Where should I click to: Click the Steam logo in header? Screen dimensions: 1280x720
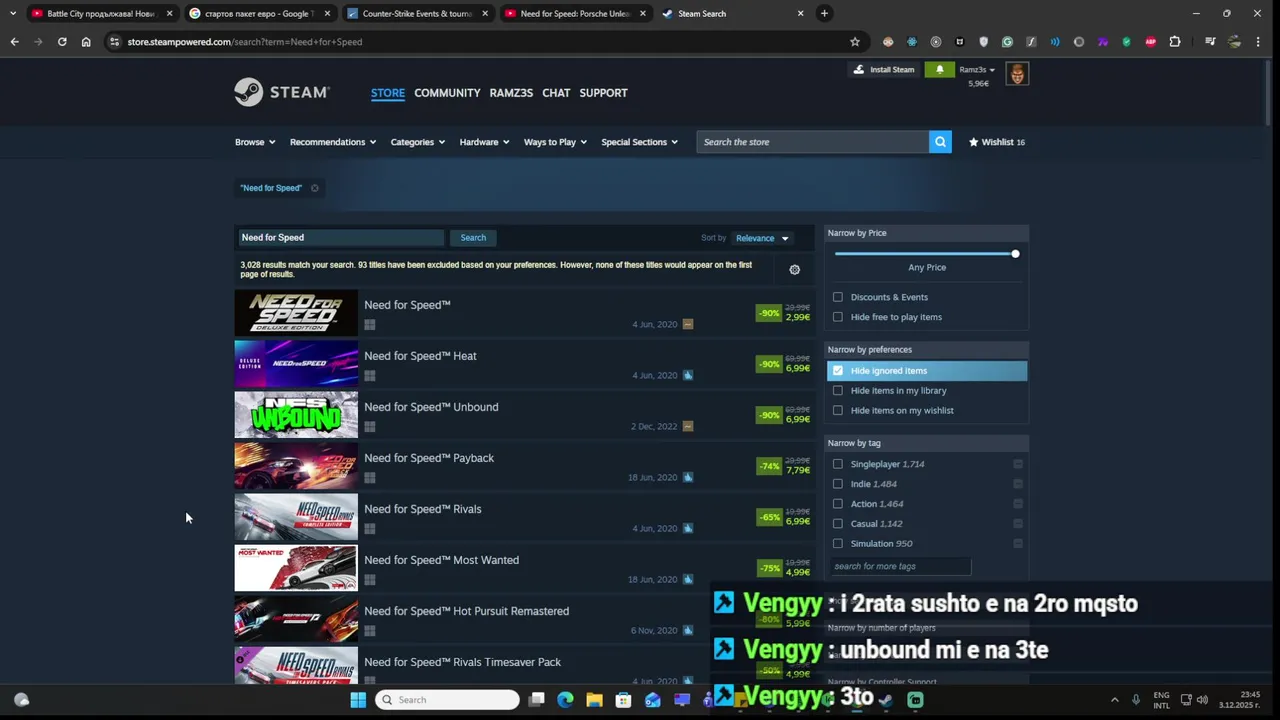281,92
